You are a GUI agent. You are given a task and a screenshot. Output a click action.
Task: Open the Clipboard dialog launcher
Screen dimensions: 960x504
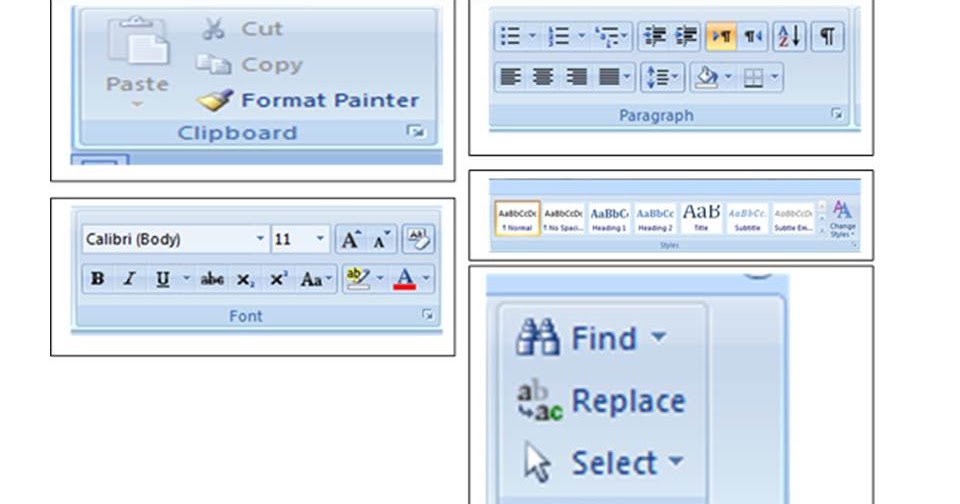coord(416,131)
